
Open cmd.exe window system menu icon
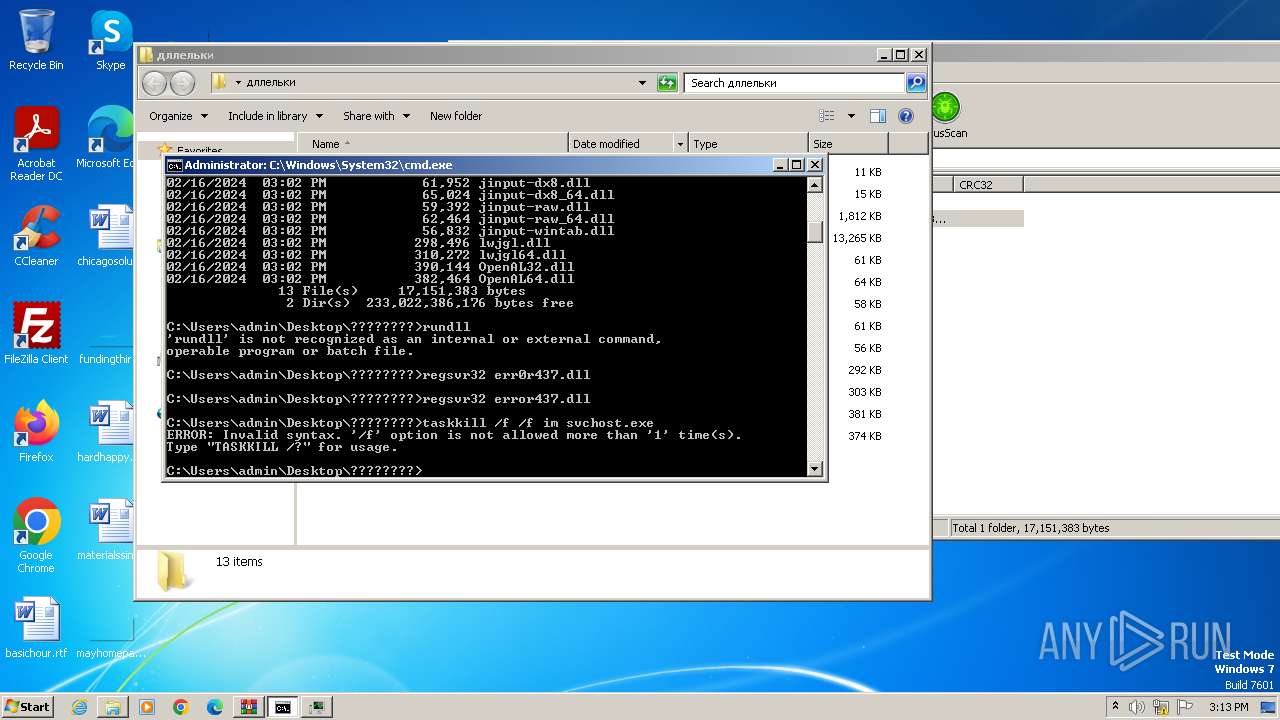pyautogui.click(x=174, y=165)
